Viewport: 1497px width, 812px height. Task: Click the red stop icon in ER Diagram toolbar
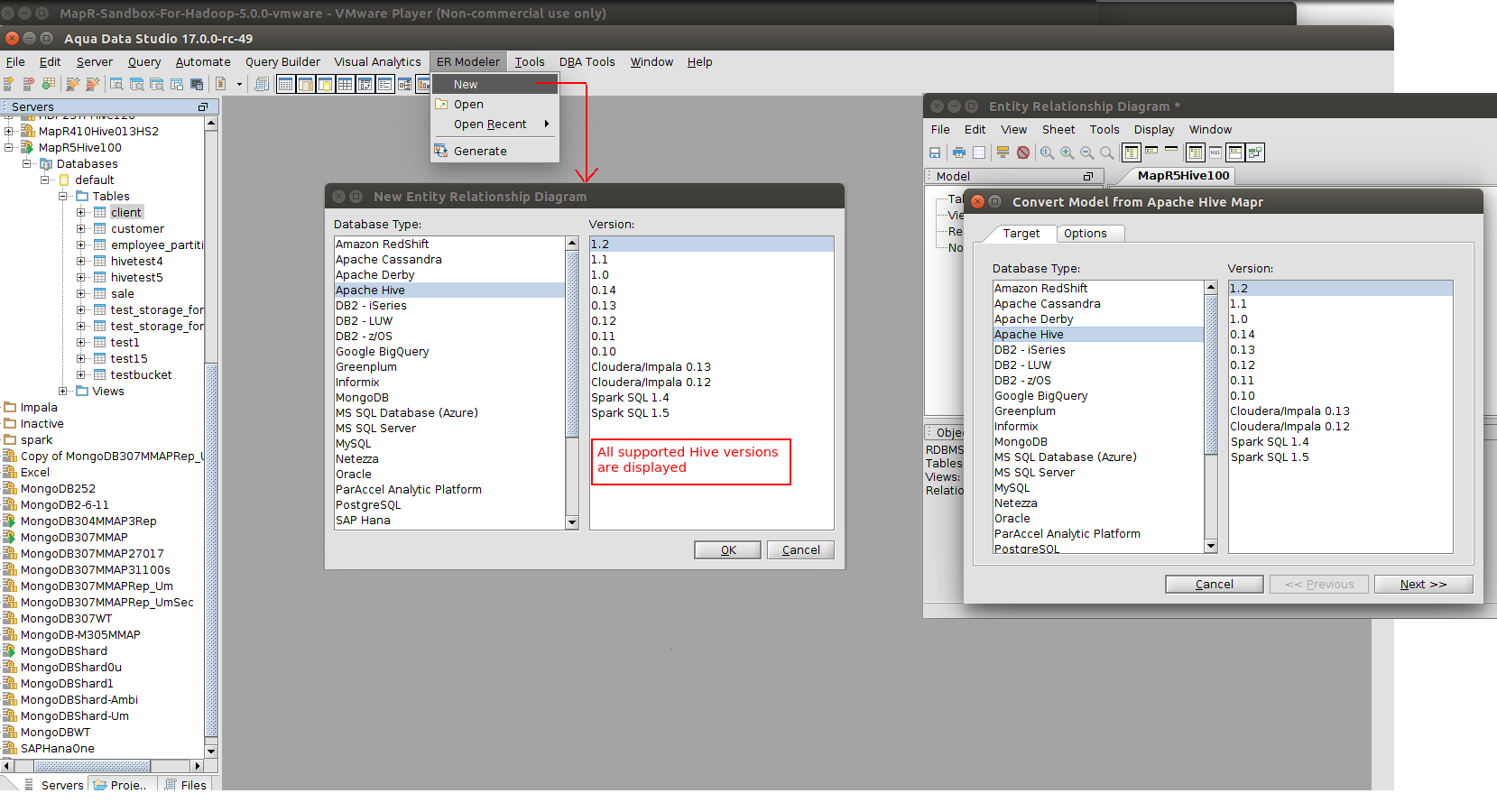[1023, 152]
